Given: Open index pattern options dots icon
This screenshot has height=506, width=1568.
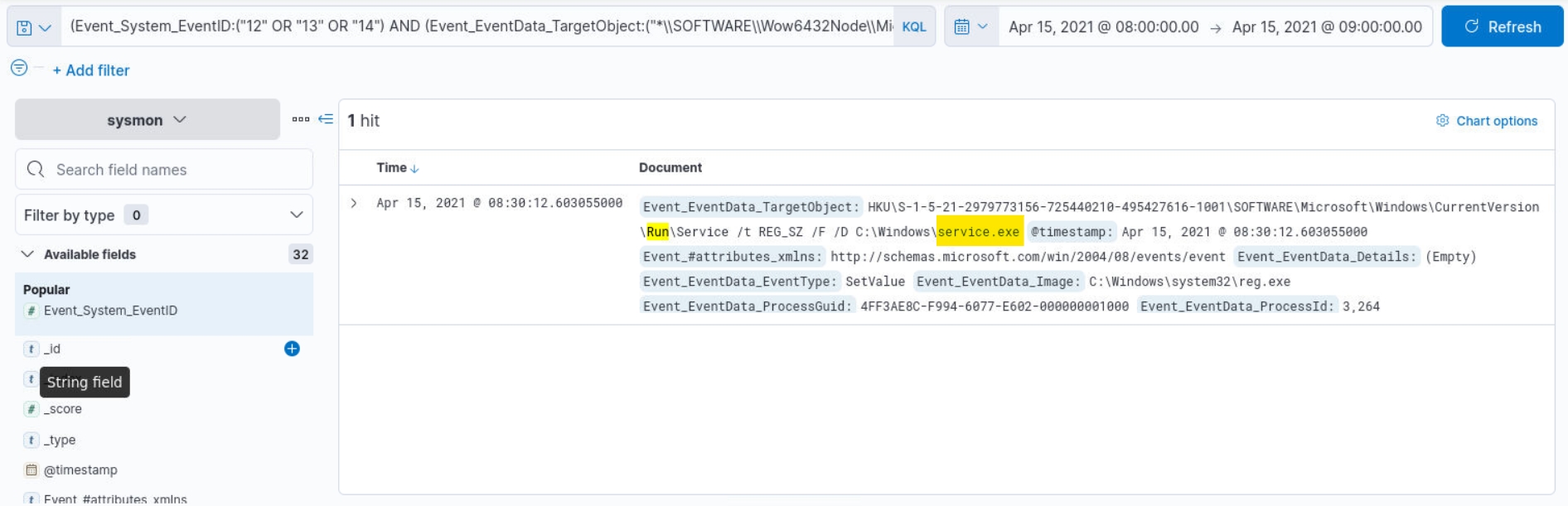Looking at the screenshot, I should tap(300, 119).
